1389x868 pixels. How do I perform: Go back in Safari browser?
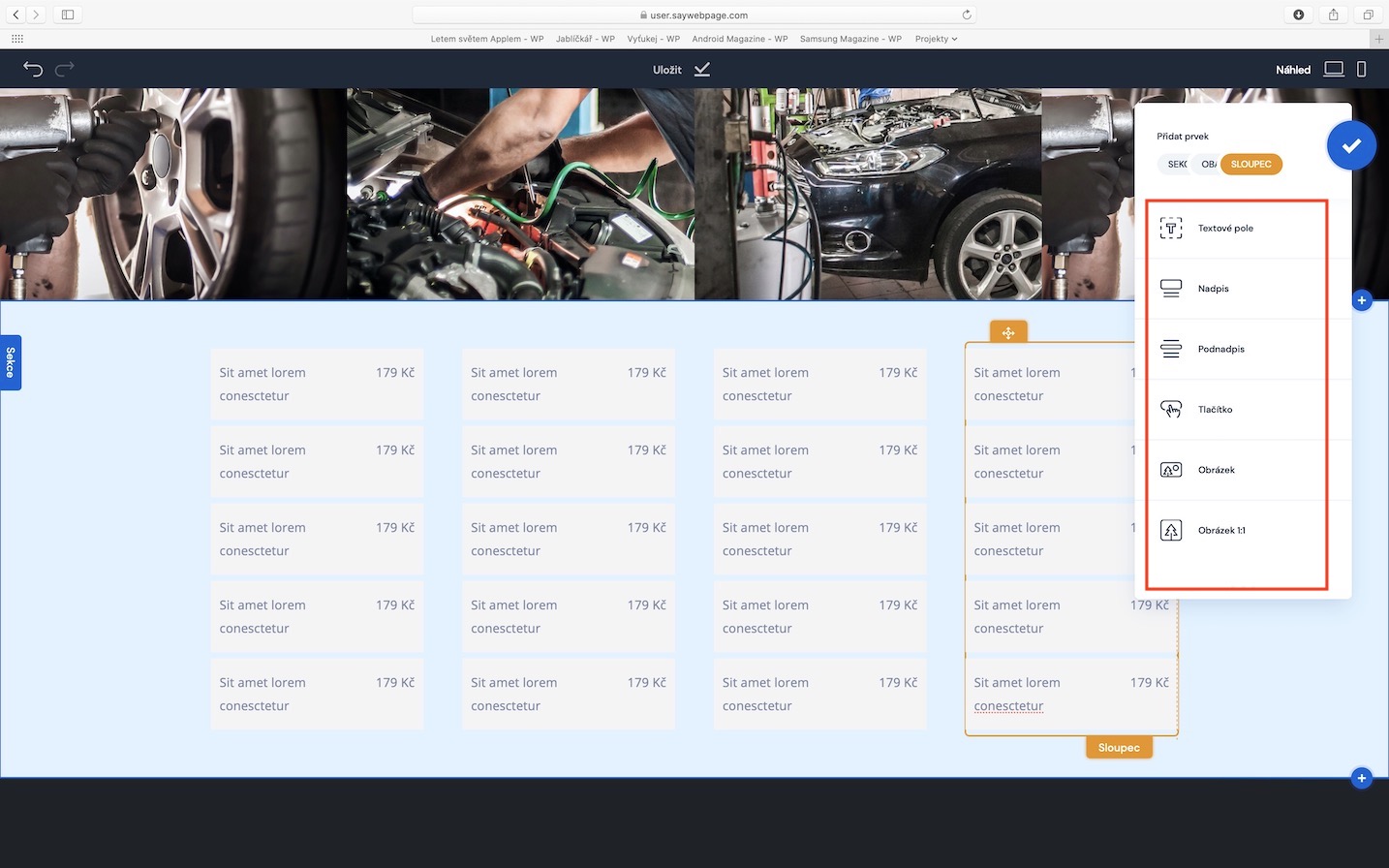[x=15, y=15]
